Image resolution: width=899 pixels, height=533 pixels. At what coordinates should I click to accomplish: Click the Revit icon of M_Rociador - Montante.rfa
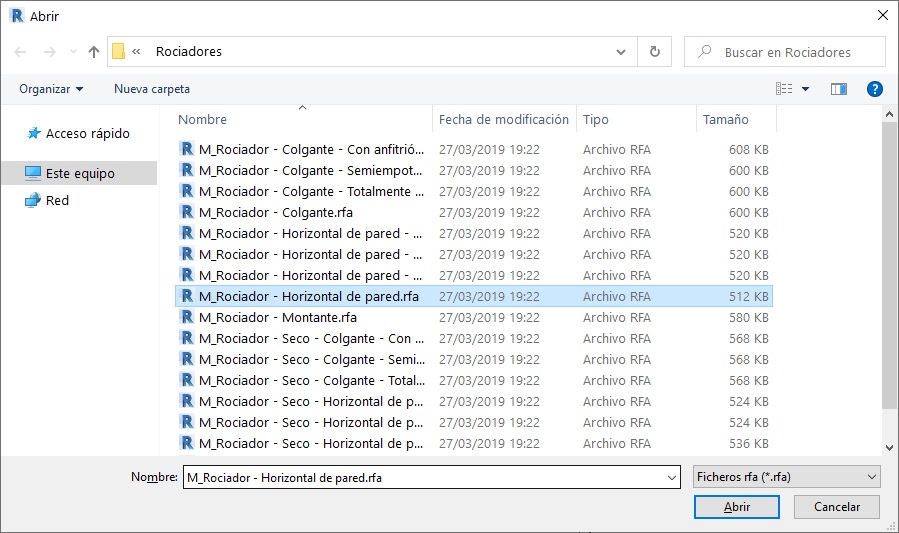(186, 317)
